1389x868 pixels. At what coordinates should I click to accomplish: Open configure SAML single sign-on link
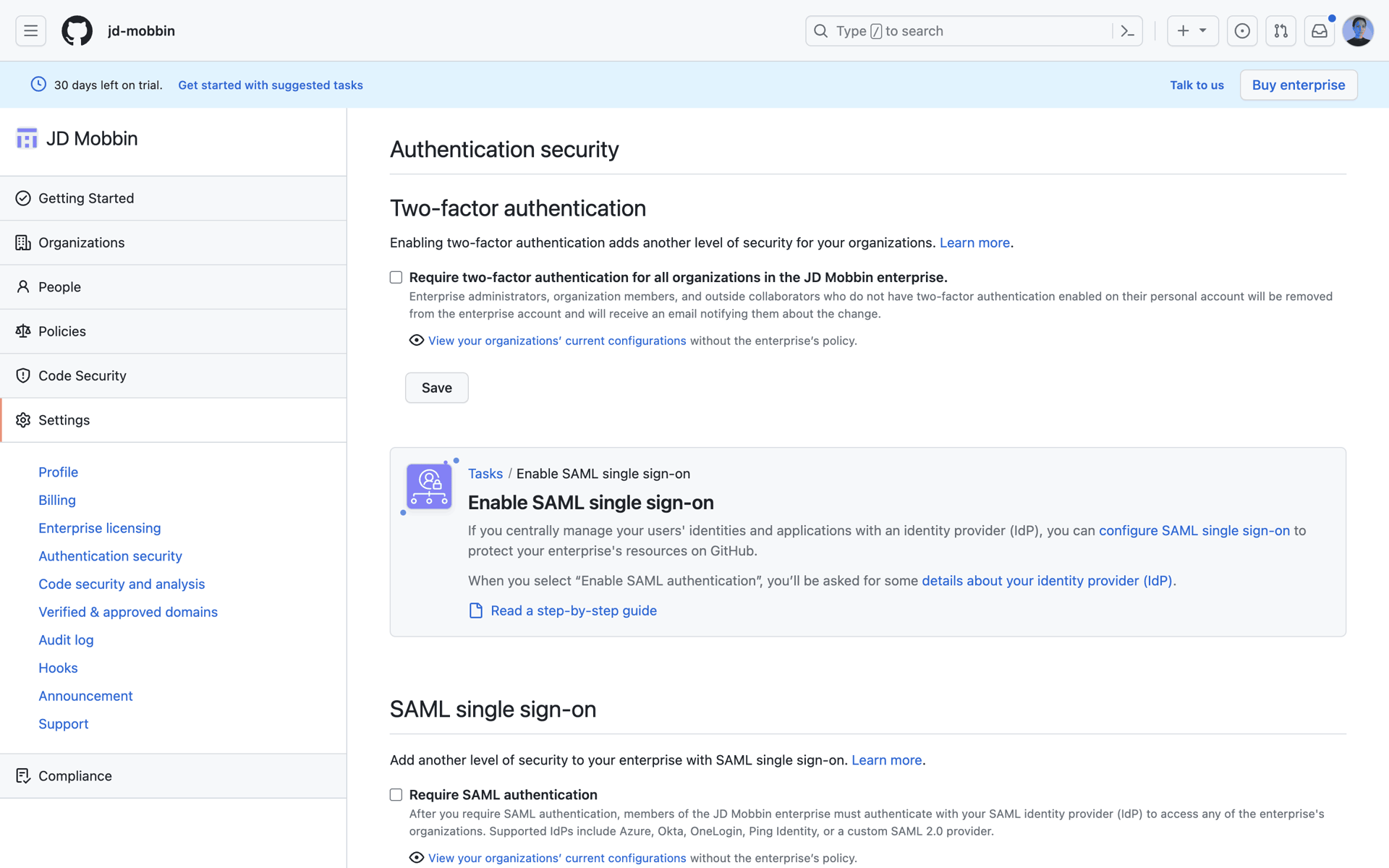1194,531
